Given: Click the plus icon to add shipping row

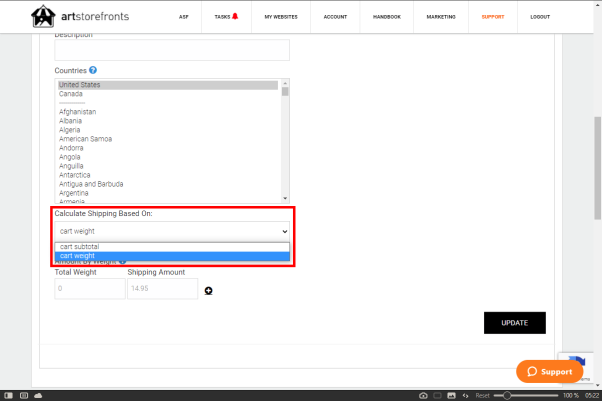Looking at the screenshot, I should [209, 291].
